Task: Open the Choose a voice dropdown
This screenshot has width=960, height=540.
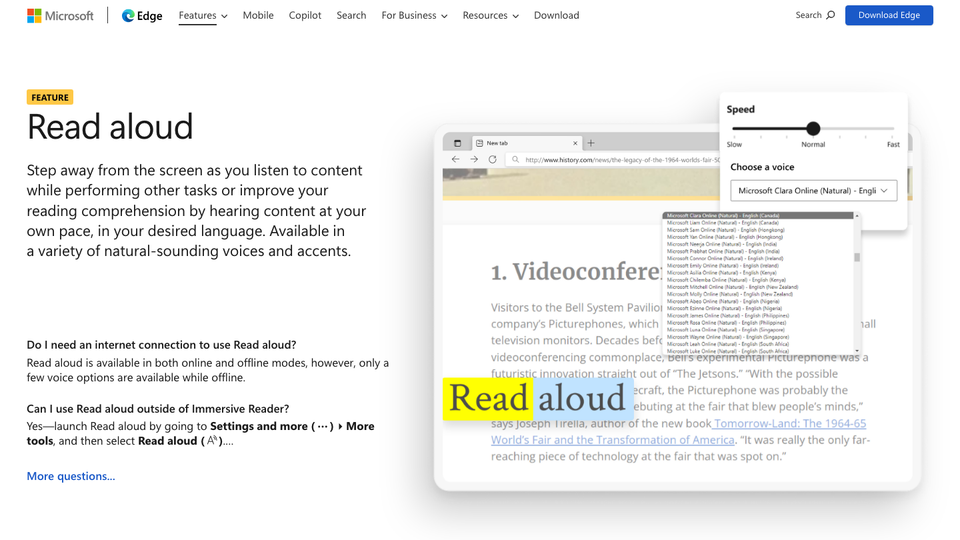Action: [x=813, y=190]
